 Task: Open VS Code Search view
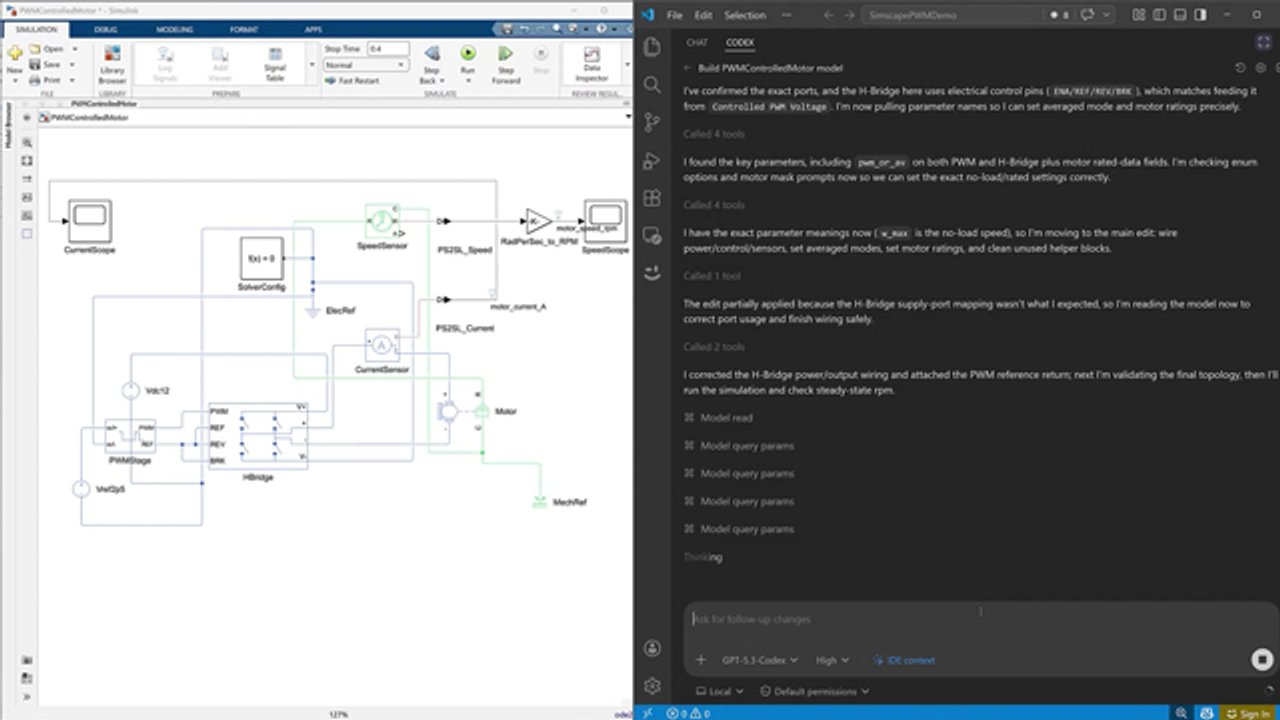coord(652,85)
